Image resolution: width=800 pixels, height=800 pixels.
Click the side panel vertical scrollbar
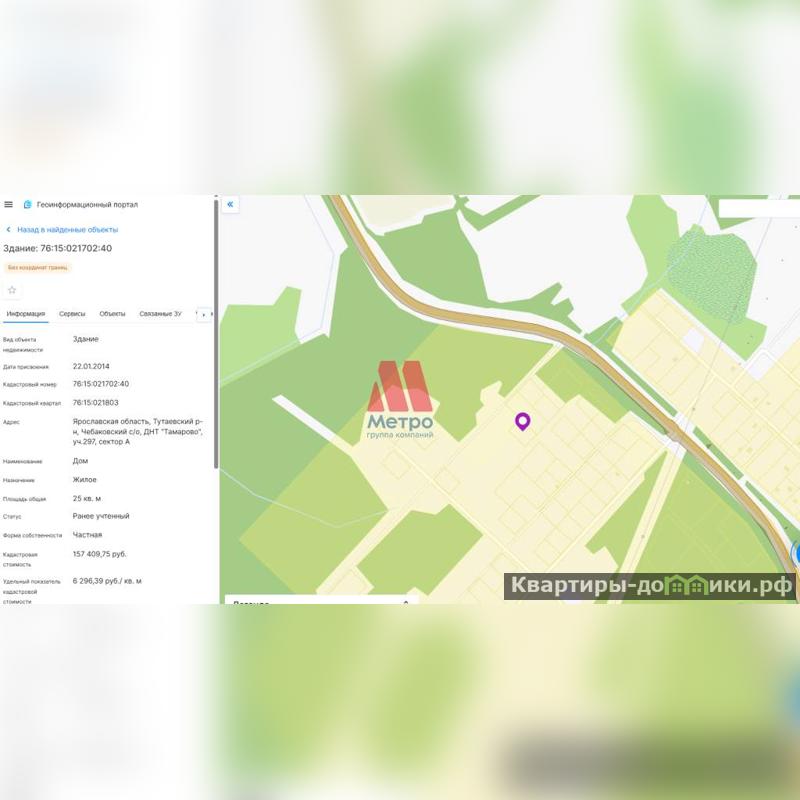pyautogui.click(x=216, y=334)
